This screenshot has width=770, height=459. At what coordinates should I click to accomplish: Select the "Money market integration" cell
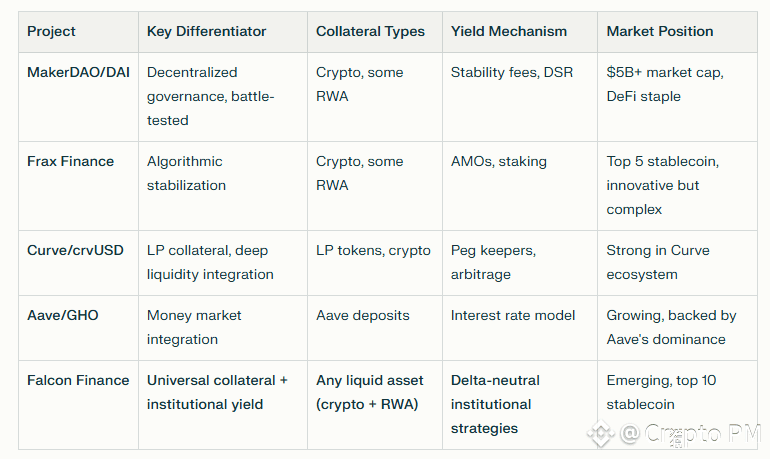(196, 327)
